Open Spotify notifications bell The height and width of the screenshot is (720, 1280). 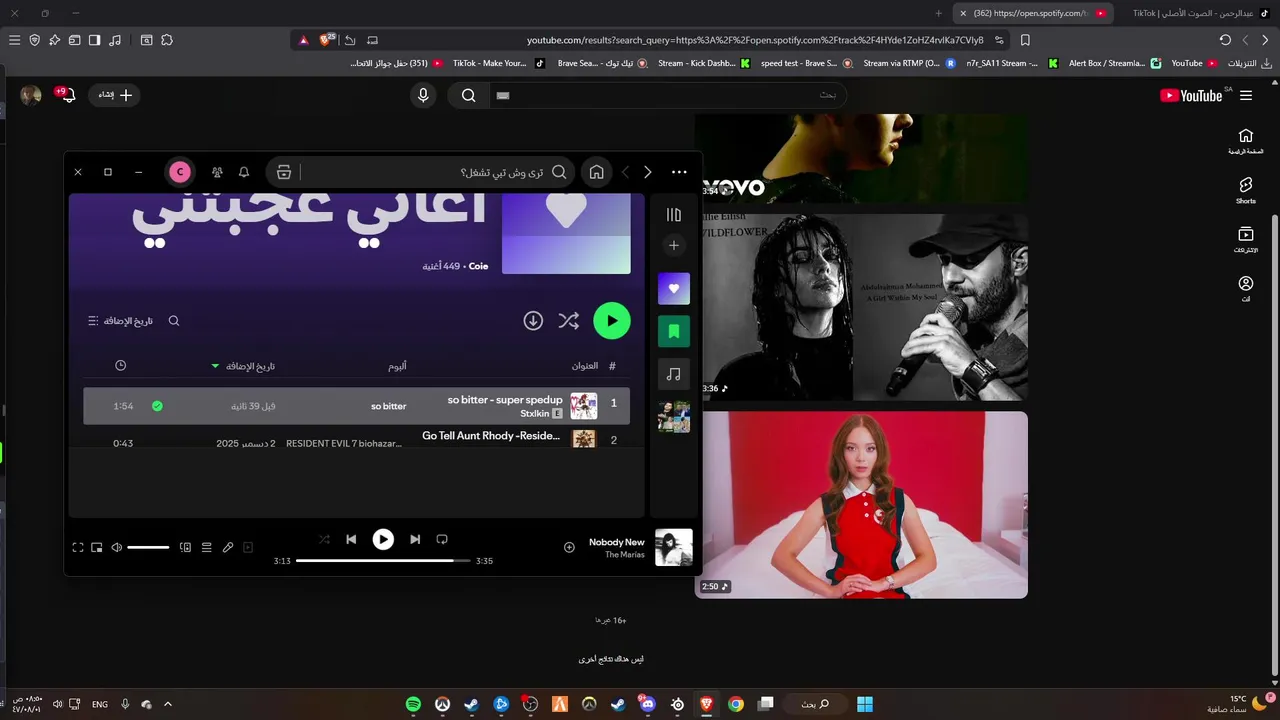pyautogui.click(x=244, y=172)
